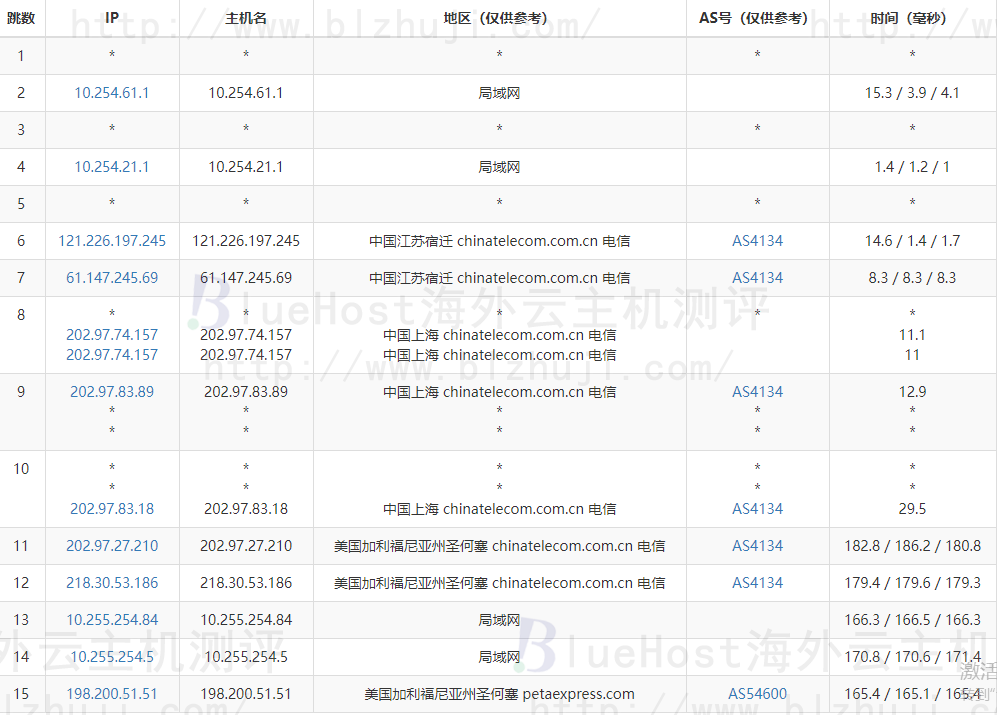Select the 地区 (仅供参考) column header
The image size is (997, 715).
click(499, 18)
